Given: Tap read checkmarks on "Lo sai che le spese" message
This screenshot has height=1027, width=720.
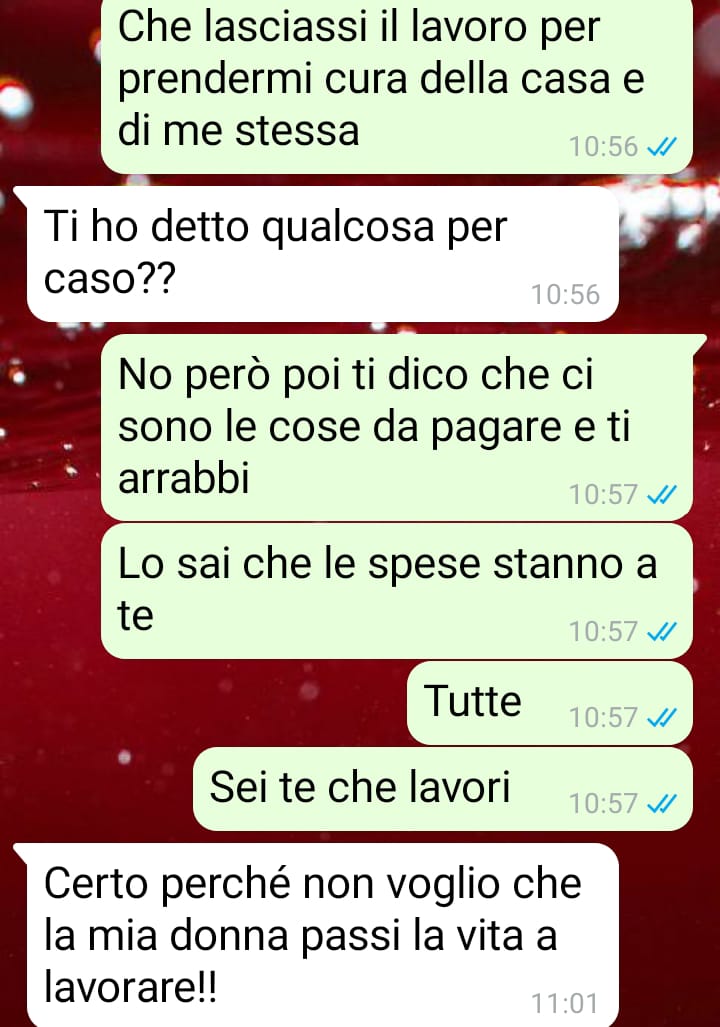Looking at the screenshot, I should pos(662,633).
